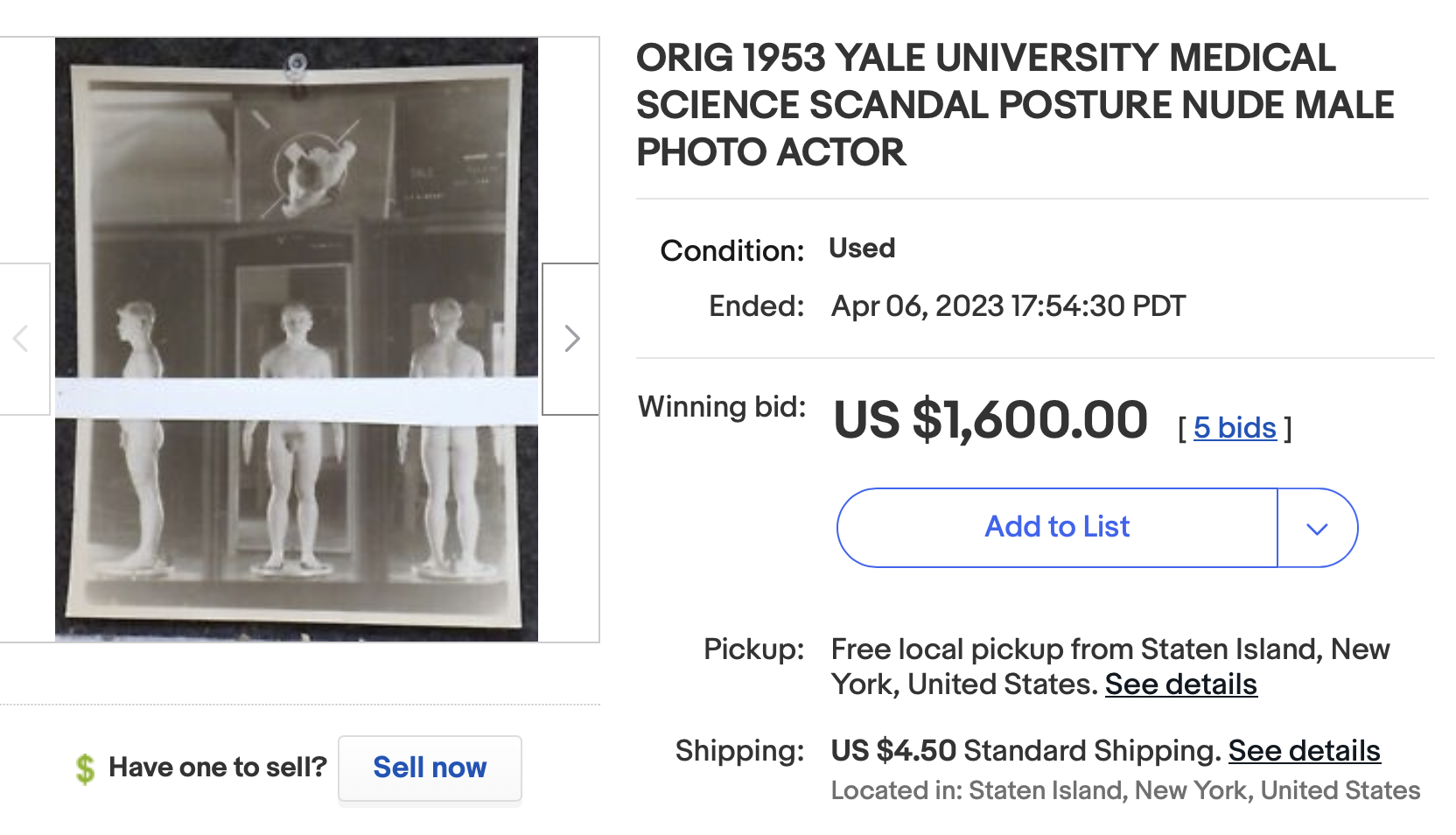Viewport: 1456px width, 835px height.
Task: Click the Sell now button
Action: point(430,768)
